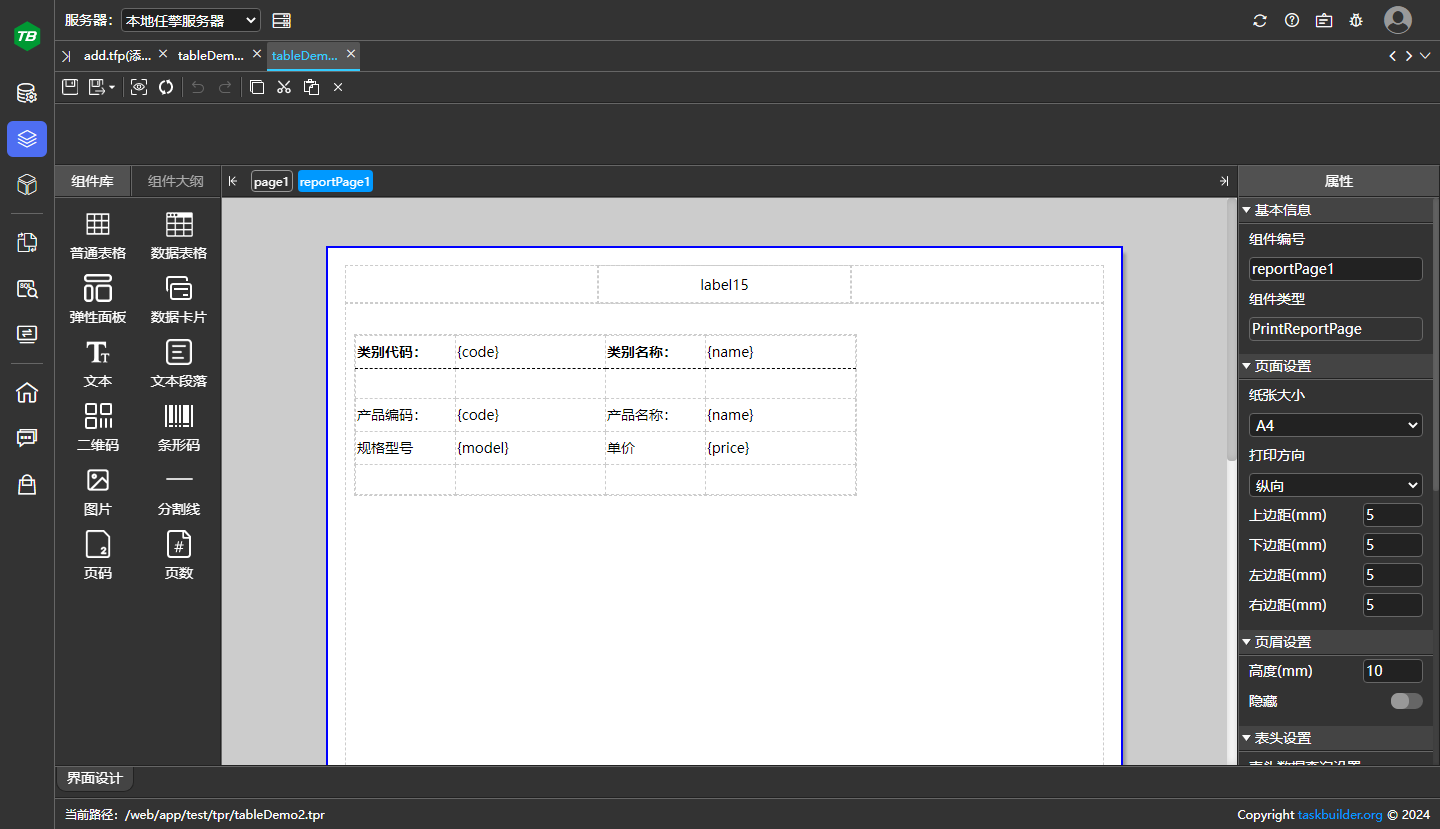1440x829 pixels.
Task: Open the database settings sidebar icon
Action: tap(27, 94)
